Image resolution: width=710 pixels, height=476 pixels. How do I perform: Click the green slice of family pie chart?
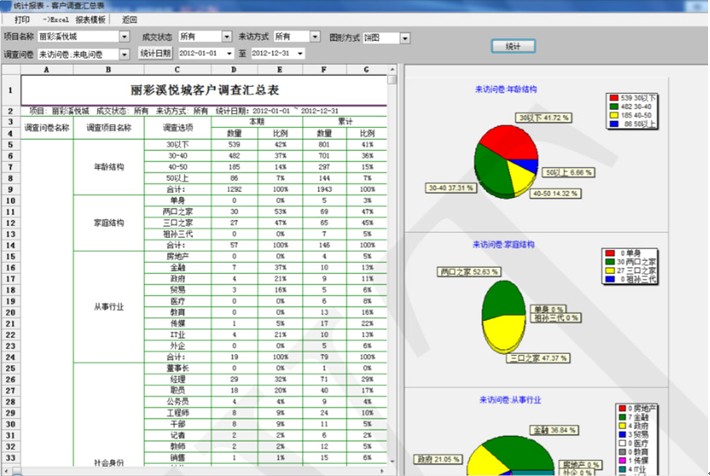point(503,299)
